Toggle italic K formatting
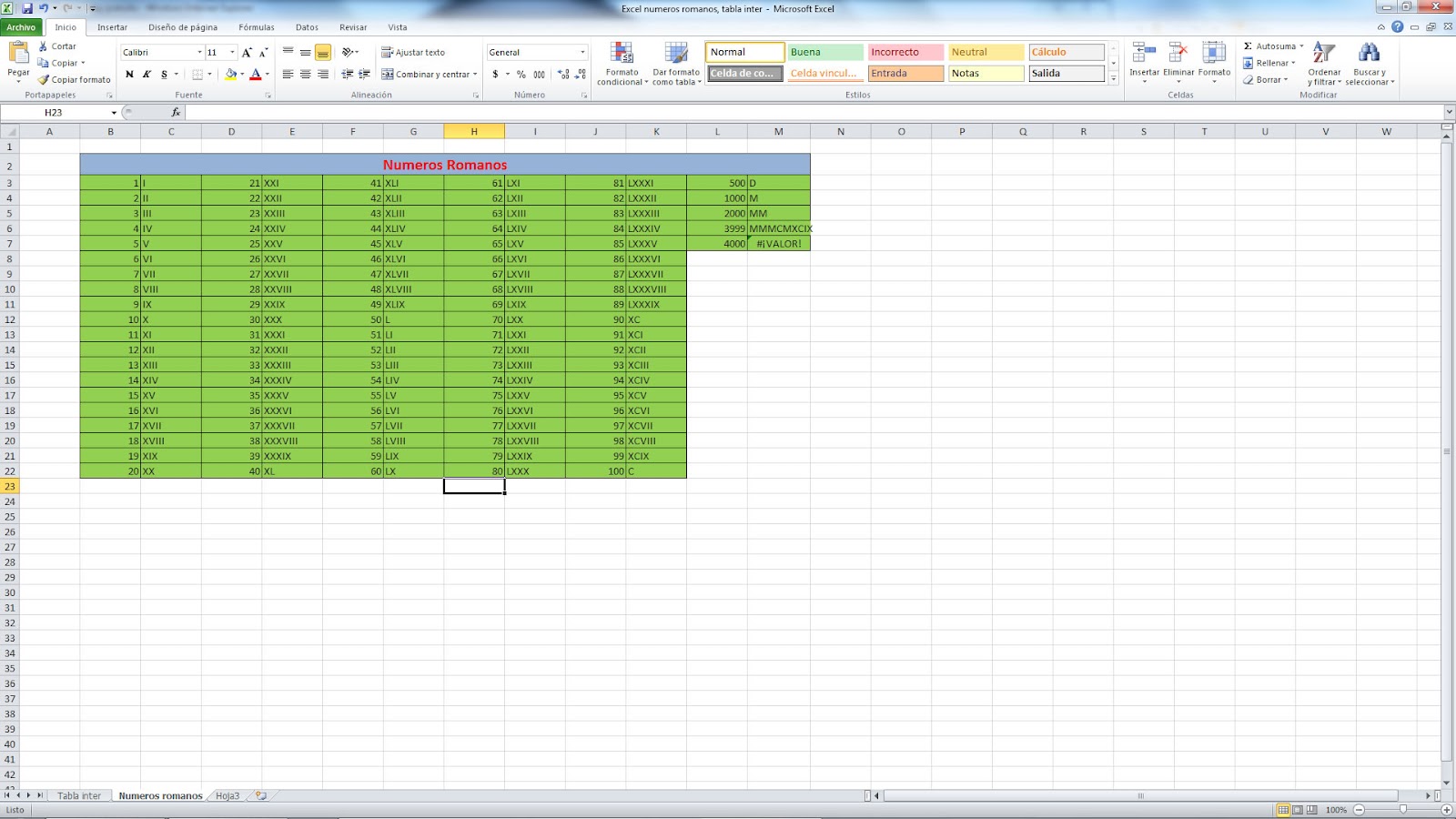Viewport: 1456px width, 819px height. (147, 75)
